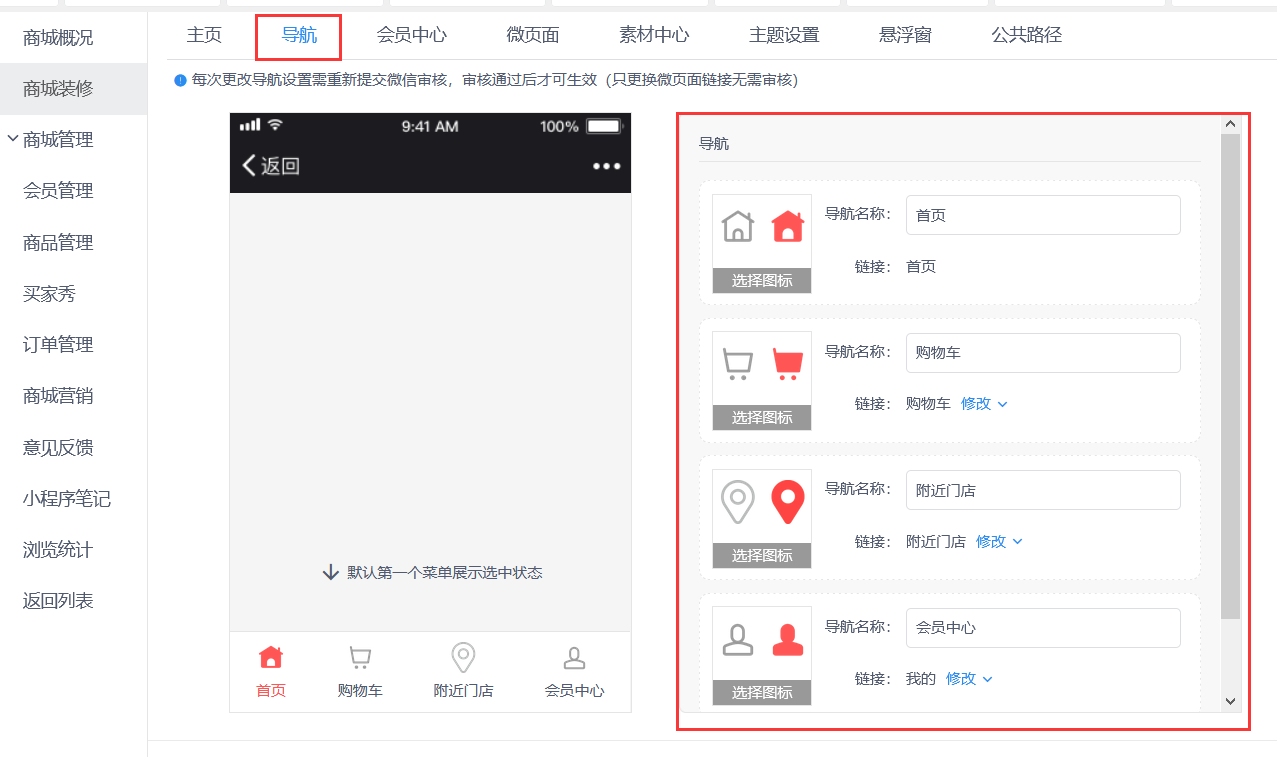Tap 附近门店 pin icon in preview bottom bar
This screenshot has width=1277, height=757.
pos(463,658)
